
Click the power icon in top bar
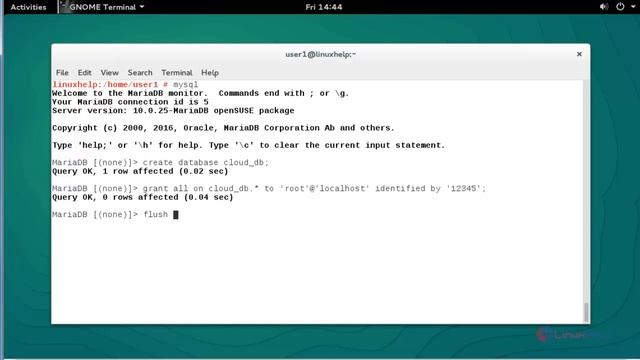point(620,7)
